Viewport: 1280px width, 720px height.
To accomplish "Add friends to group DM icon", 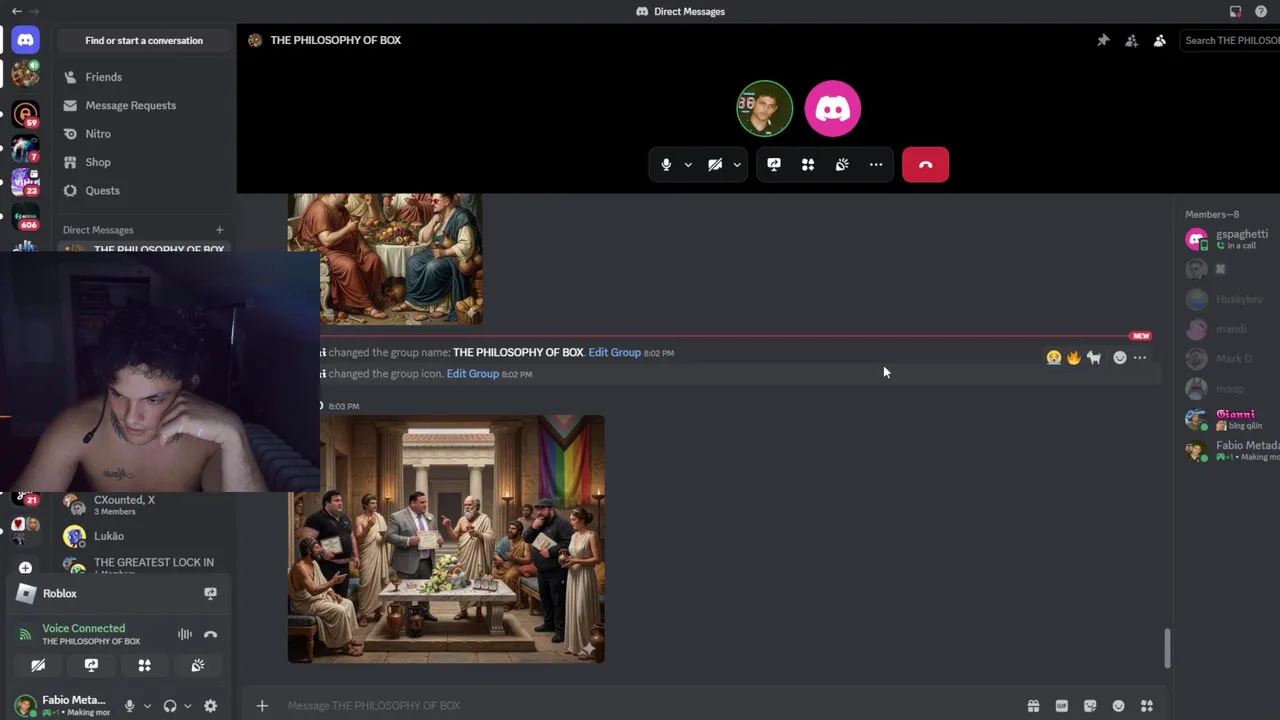I will click(1131, 41).
